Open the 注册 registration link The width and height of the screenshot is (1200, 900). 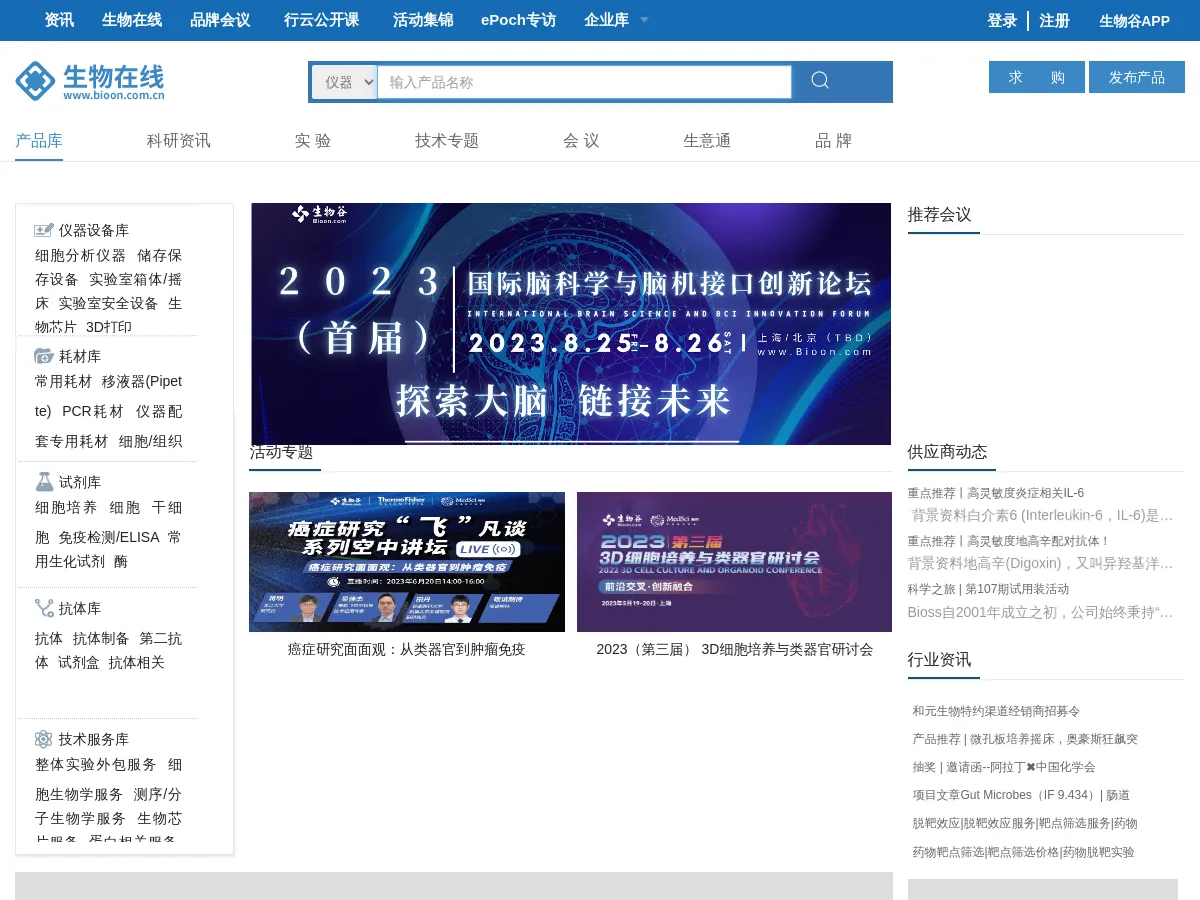coord(1055,20)
